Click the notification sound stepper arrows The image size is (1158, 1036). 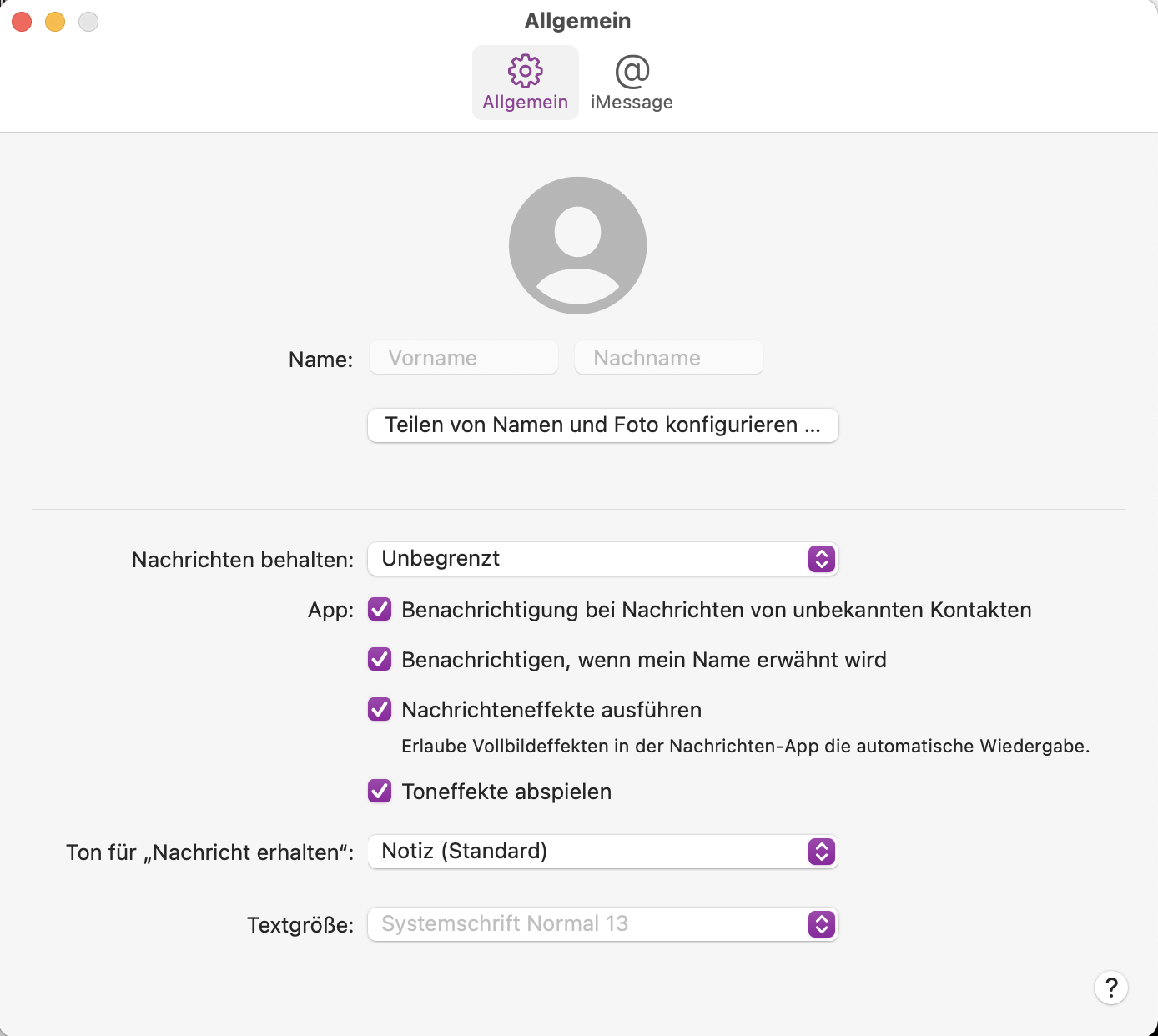[821, 852]
